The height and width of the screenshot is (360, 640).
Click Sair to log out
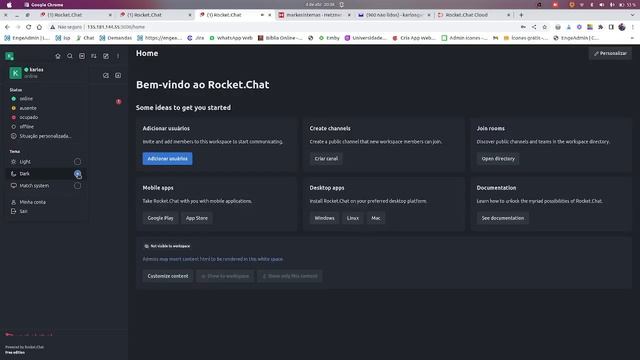(x=23, y=211)
